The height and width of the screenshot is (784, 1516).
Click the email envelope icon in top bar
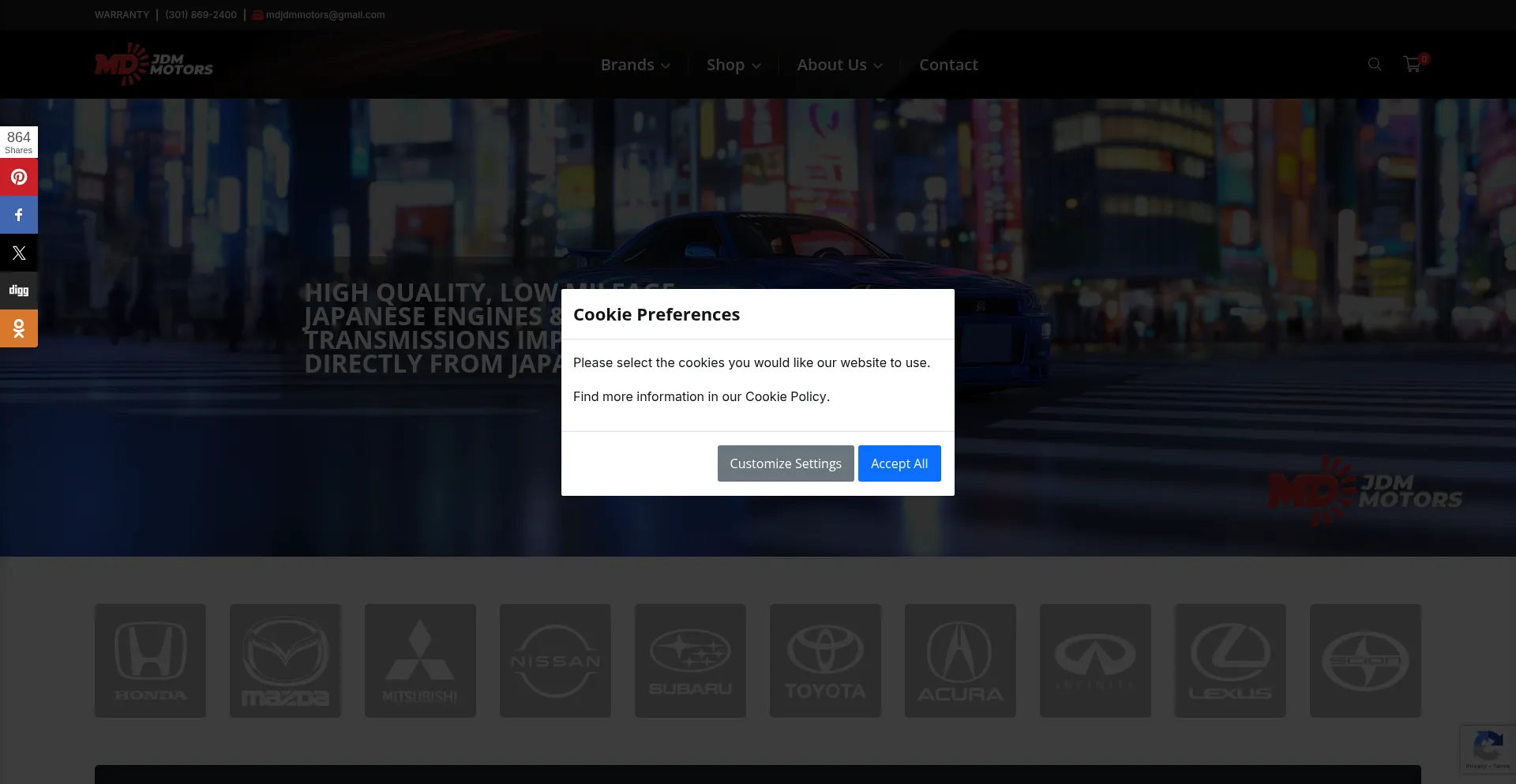click(258, 15)
